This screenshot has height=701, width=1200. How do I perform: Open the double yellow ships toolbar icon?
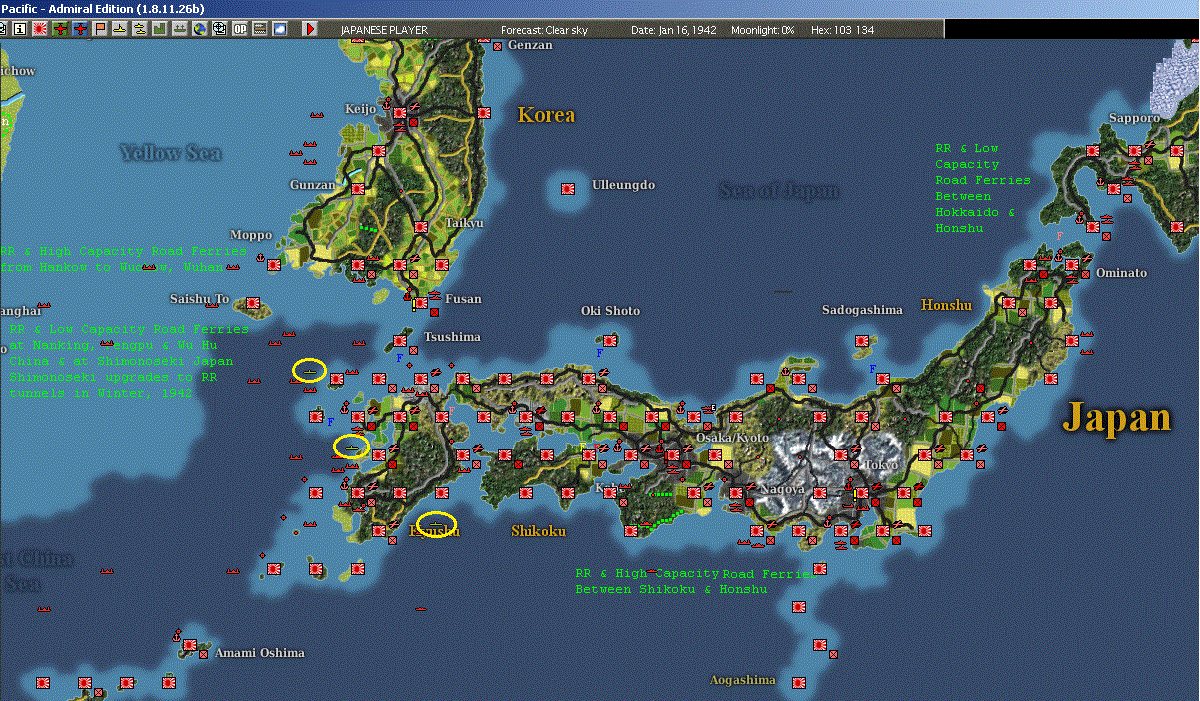click(x=140, y=29)
